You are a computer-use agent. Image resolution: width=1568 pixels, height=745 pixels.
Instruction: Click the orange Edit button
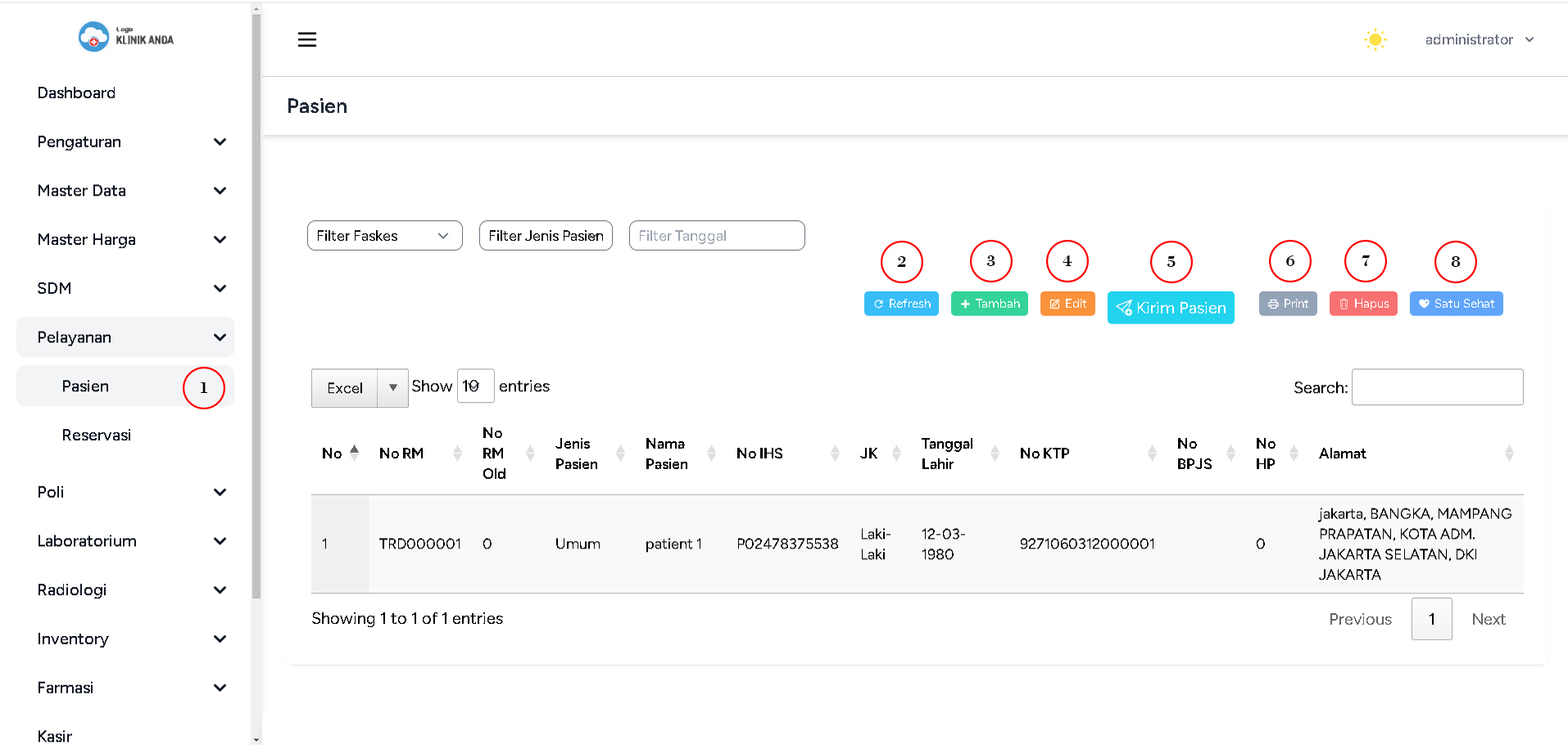click(x=1067, y=304)
